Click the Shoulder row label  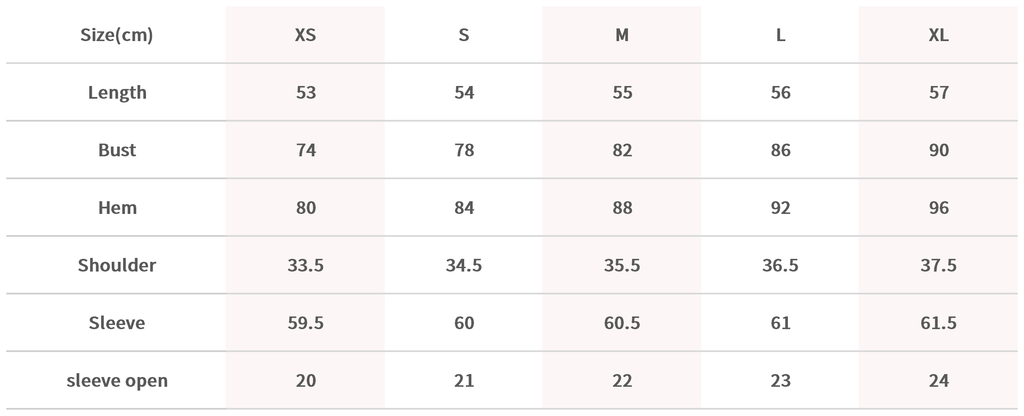click(x=117, y=266)
